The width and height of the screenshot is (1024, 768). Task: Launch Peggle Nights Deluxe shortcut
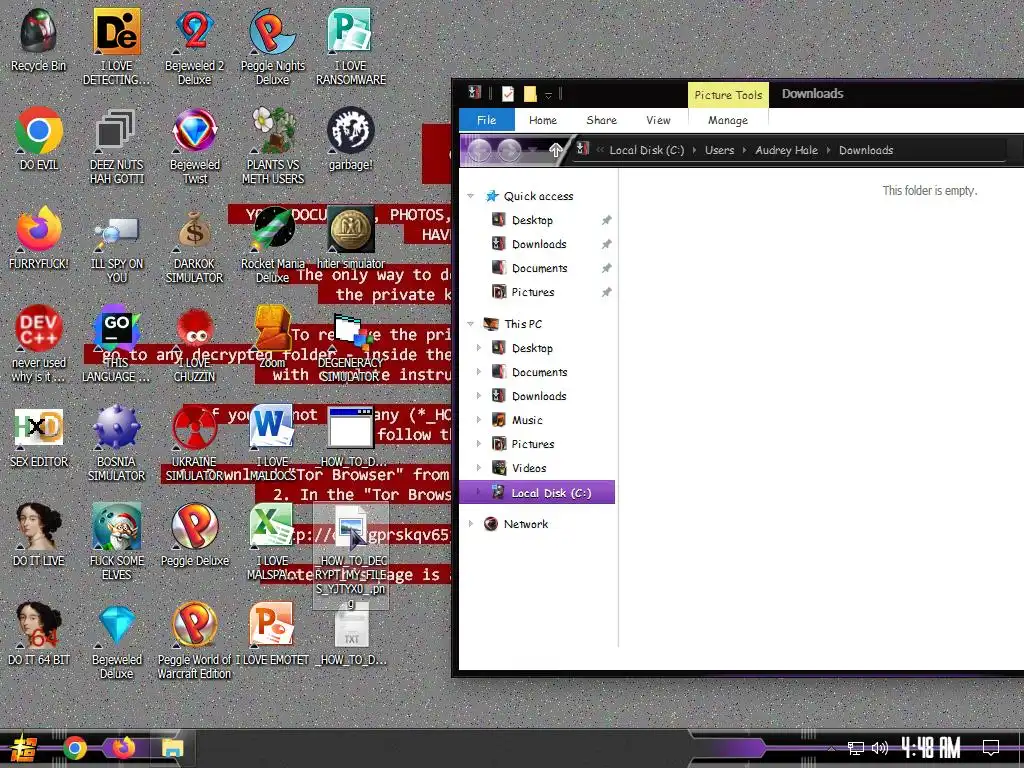[x=272, y=47]
